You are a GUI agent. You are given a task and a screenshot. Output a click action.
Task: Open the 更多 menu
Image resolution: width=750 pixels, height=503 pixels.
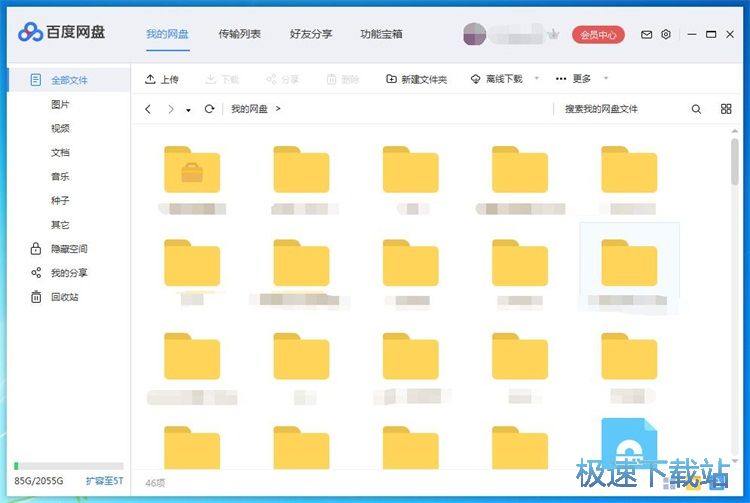point(573,78)
